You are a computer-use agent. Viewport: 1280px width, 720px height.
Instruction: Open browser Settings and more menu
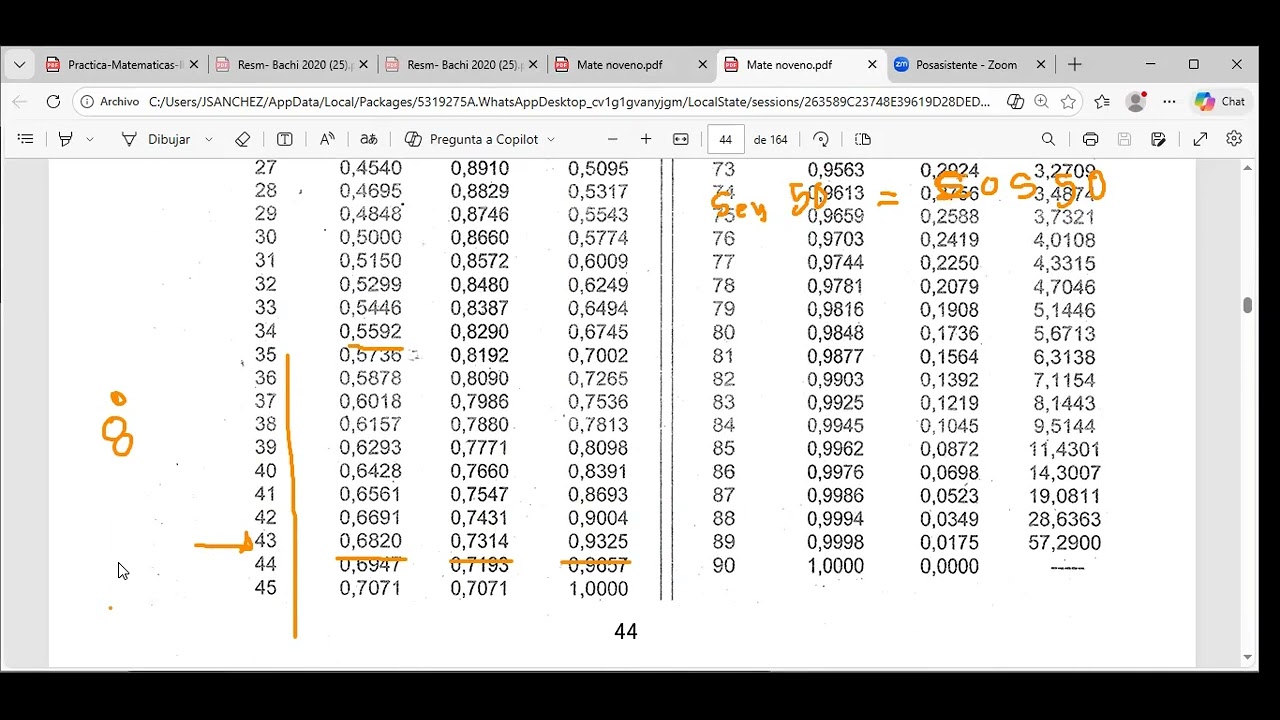click(1169, 101)
